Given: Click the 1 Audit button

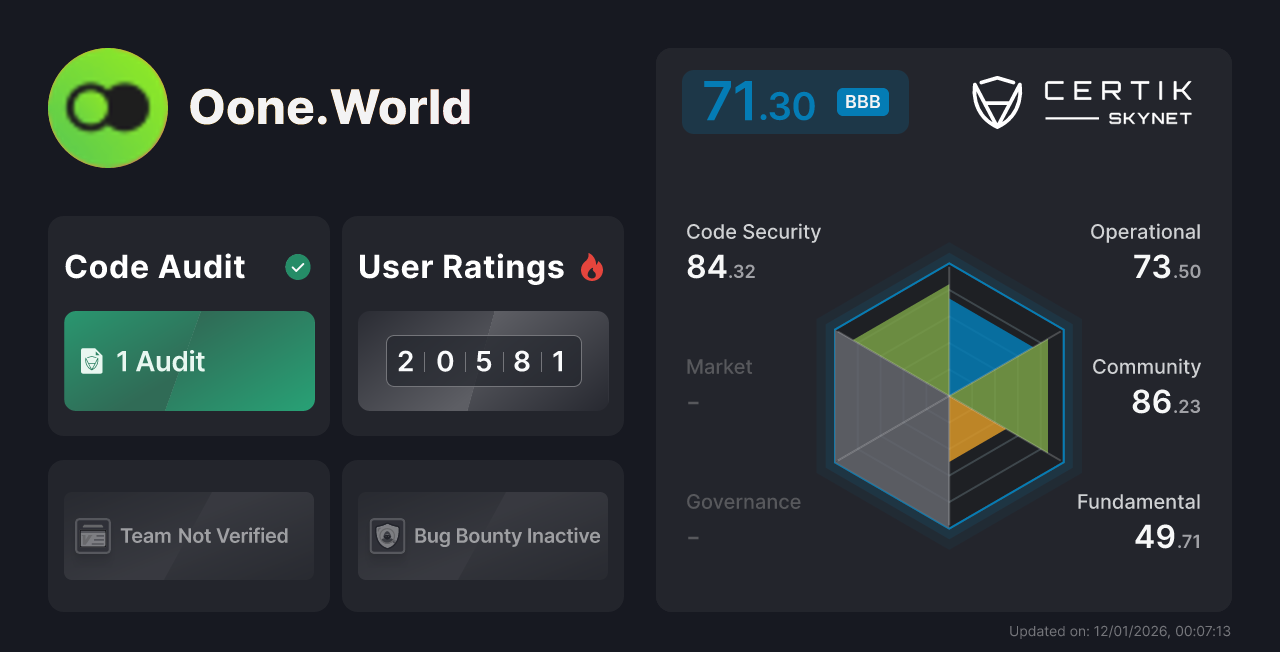Looking at the screenshot, I should click(188, 361).
